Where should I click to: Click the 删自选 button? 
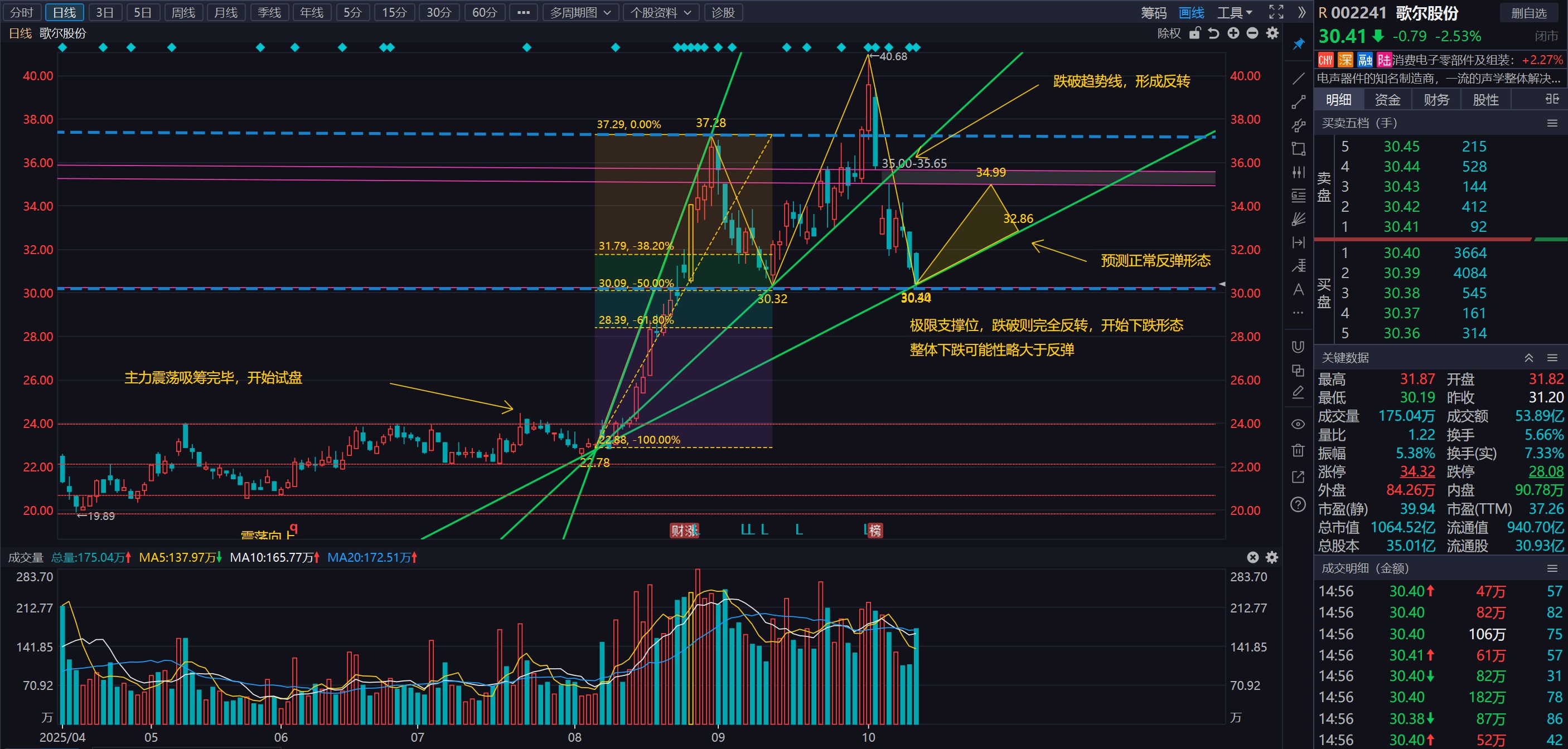tap(1528, 13)
